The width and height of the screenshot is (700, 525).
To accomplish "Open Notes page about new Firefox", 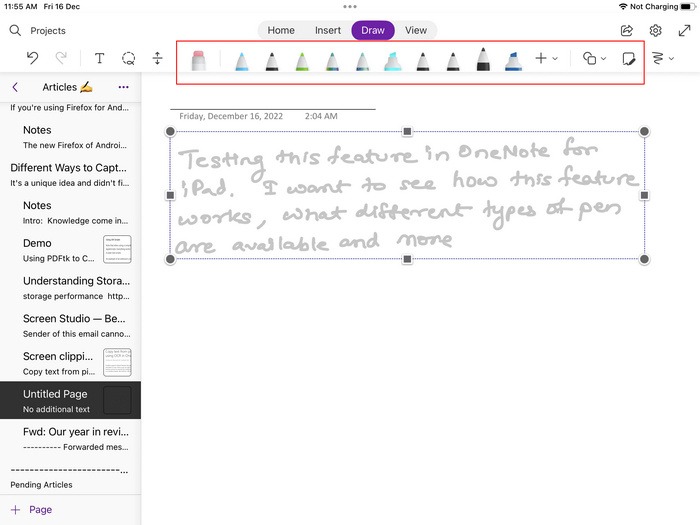I will click(x=70, y=137).
